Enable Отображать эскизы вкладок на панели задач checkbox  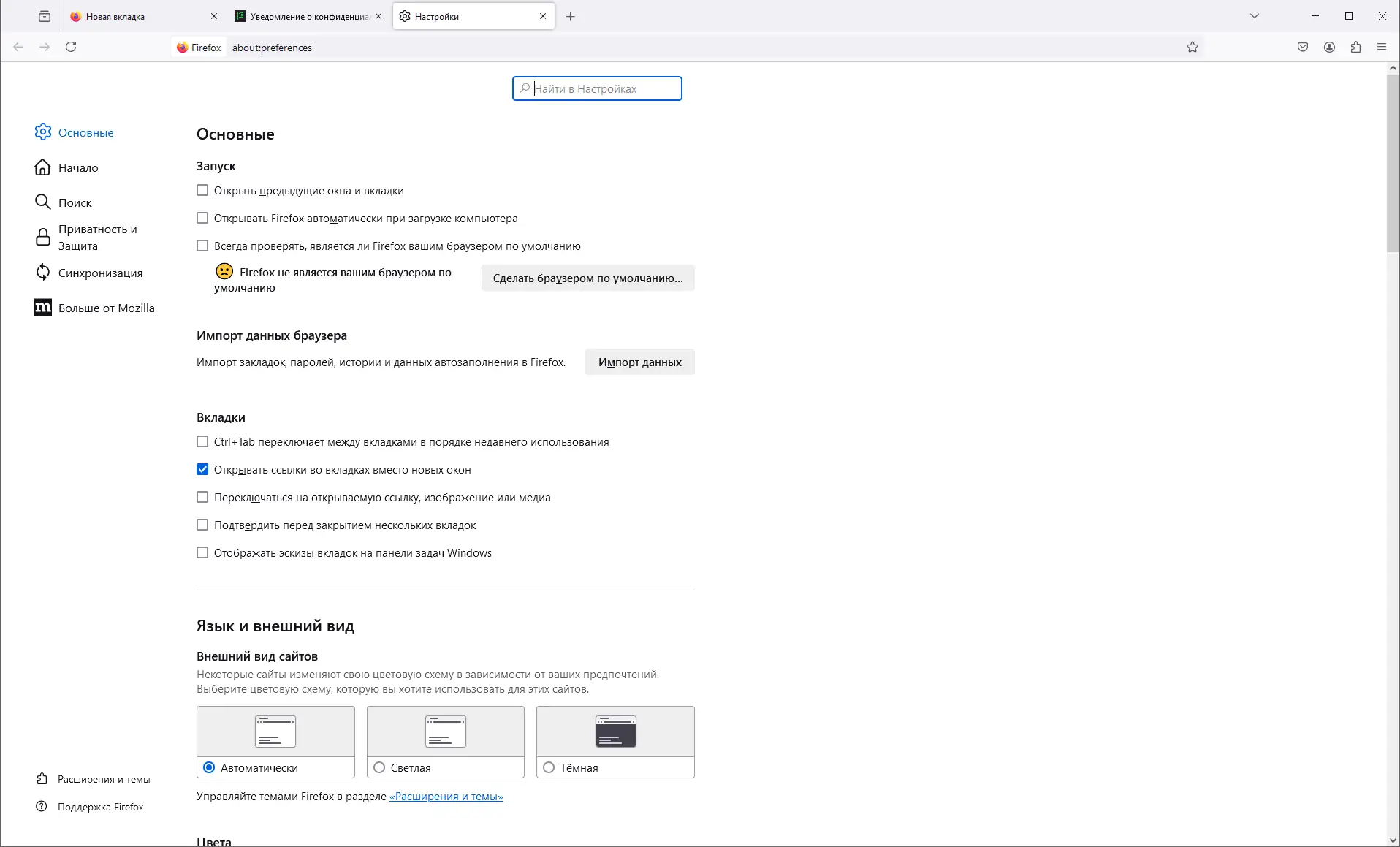[202, 552]
